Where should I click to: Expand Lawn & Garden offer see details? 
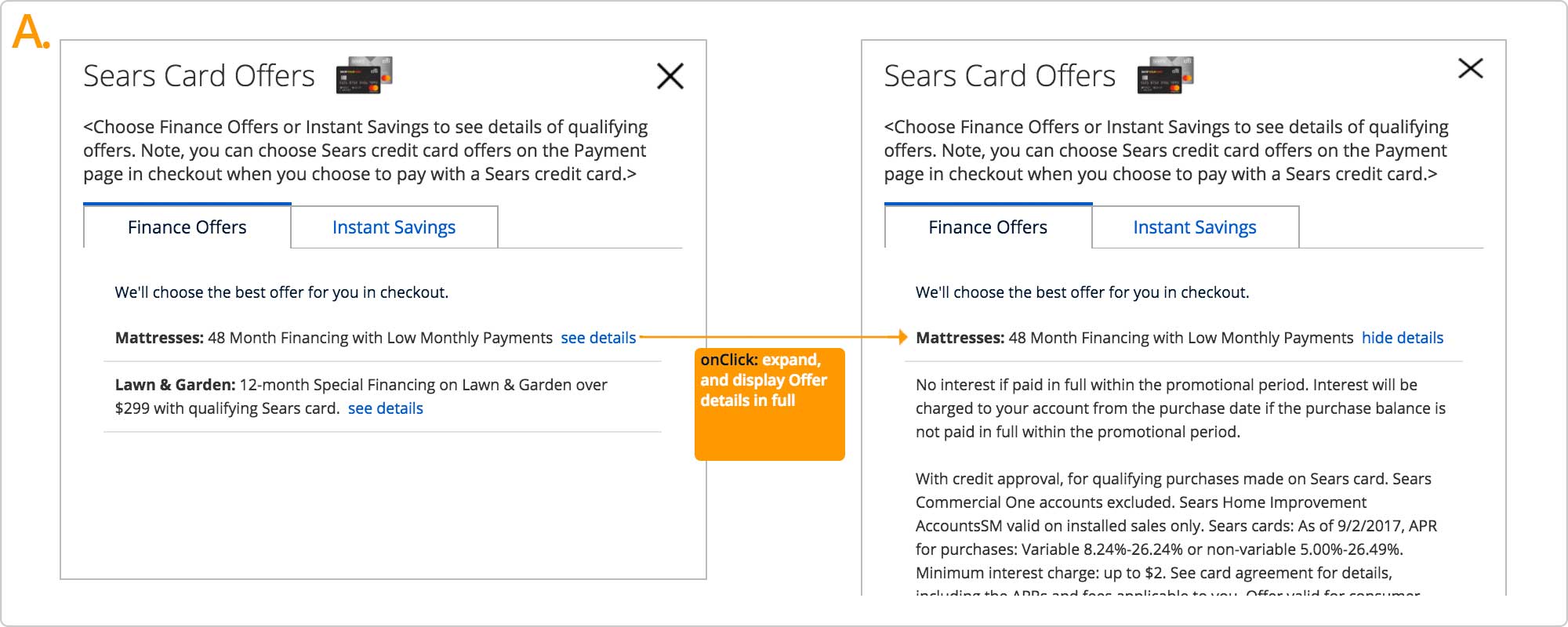coord(386,408)
